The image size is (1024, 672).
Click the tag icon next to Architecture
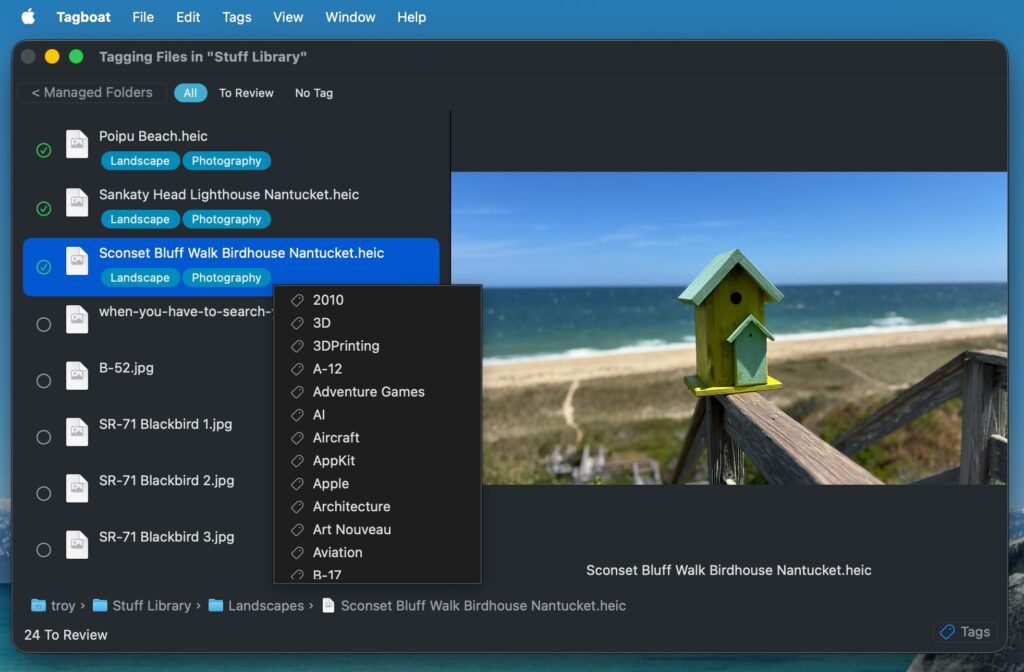click(x=297, y=507)
